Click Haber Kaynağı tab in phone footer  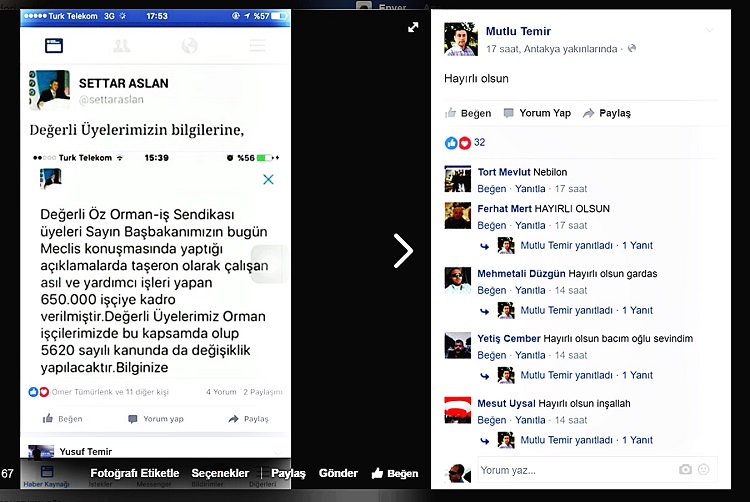tap(46, 477)
